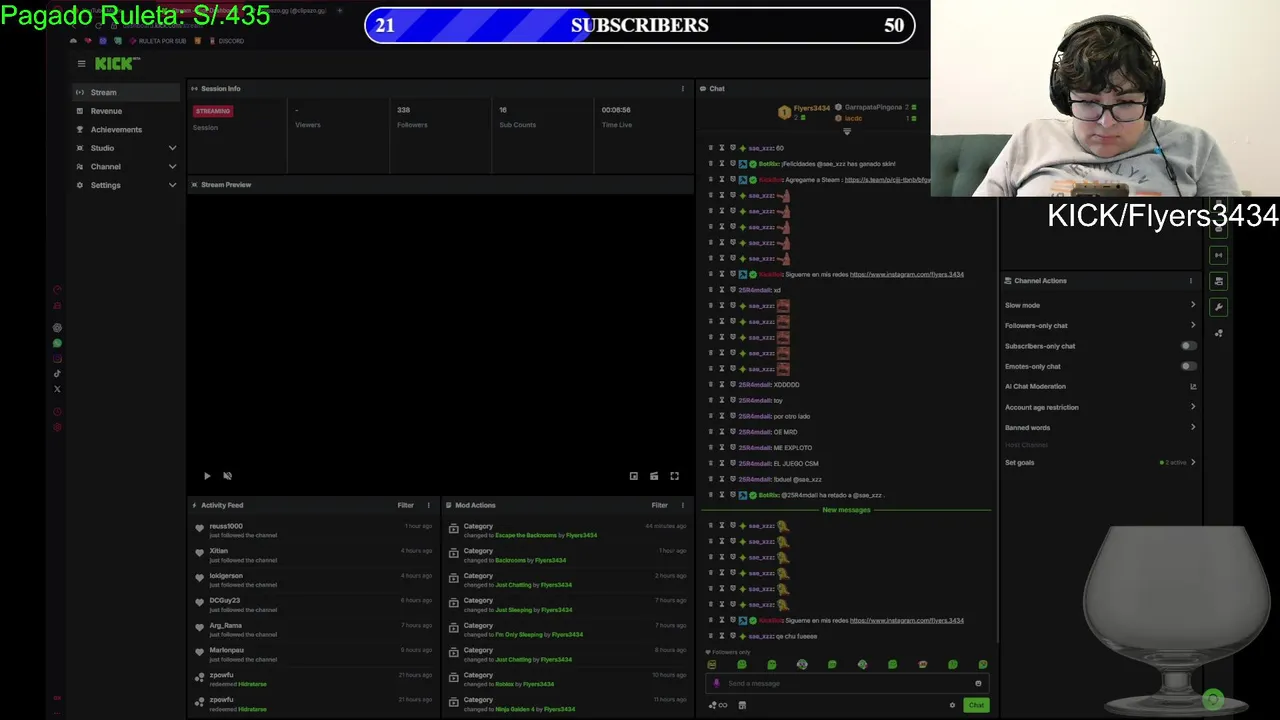The image size is (1280, 720).
Task: Play the stream preview
Action: tap(207, 476)
